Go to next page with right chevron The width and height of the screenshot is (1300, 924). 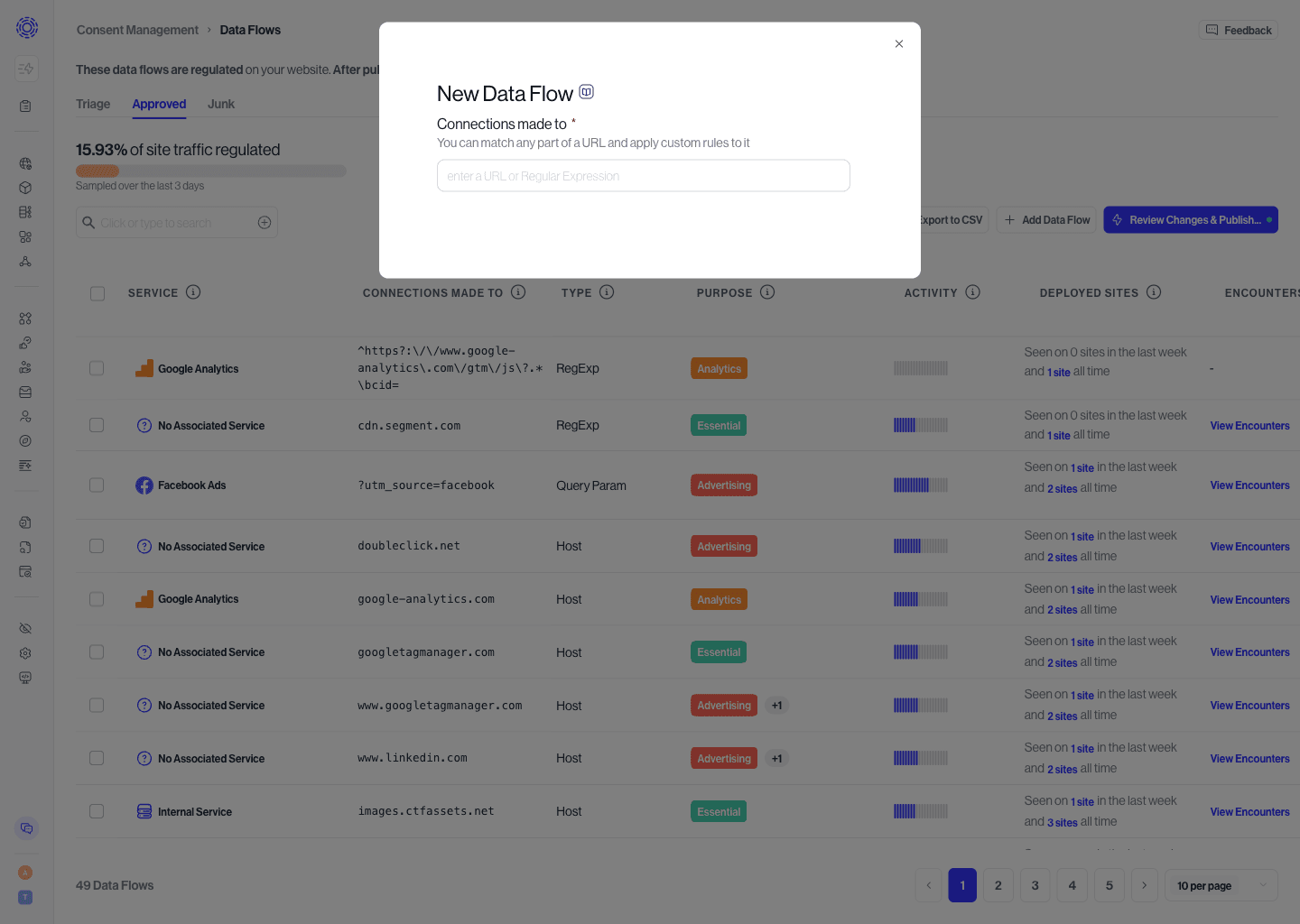[x=1145, y=885]
